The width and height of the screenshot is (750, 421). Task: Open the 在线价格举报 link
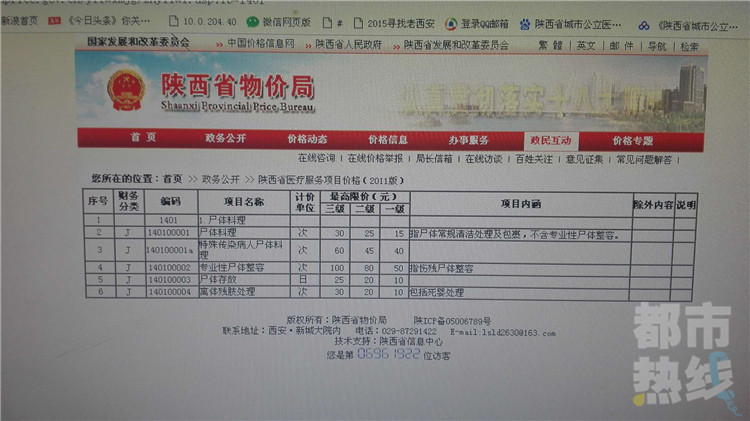click(x=376, y=158)
